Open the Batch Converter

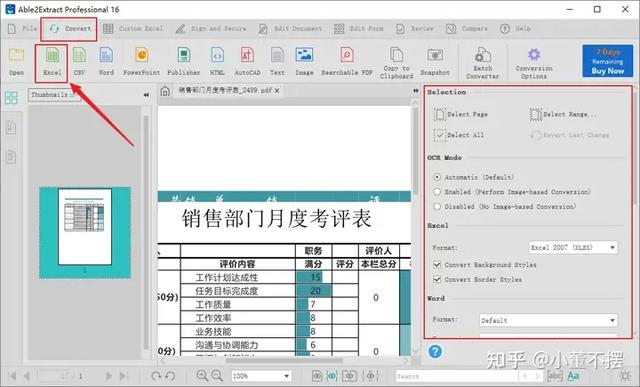pyautogui.click(x=482, y=62)
